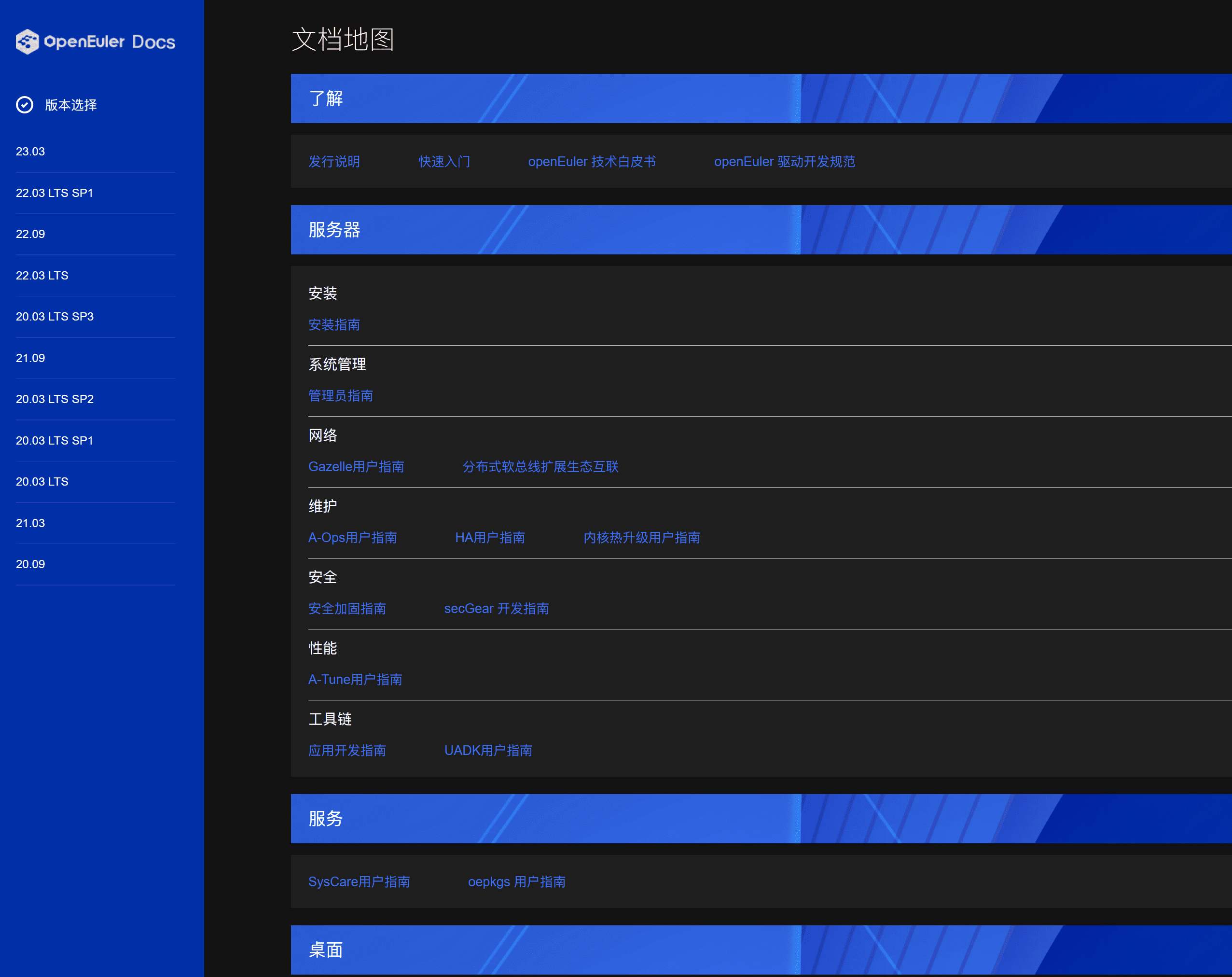Click the 服务器 section banner
The height and width of the screenshot is (977, 1232).
point(761,230)
